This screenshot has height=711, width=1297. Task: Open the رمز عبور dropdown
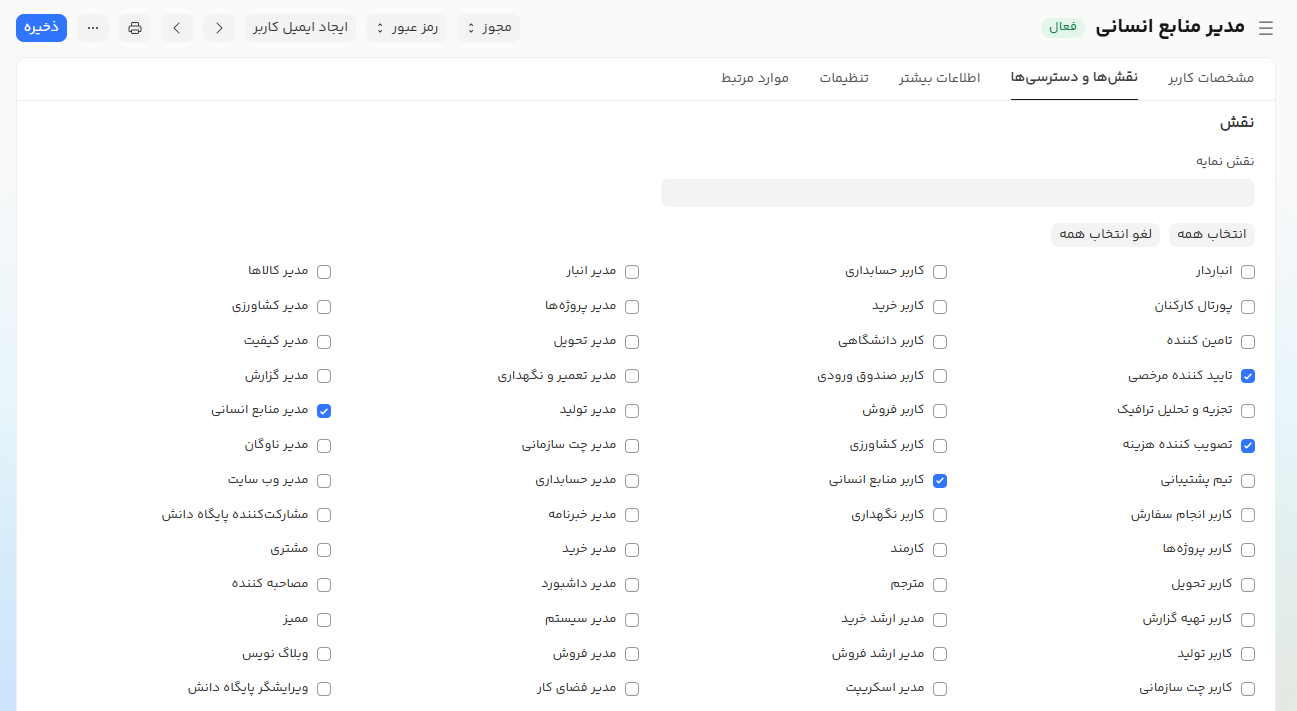[x=402, y=28]
